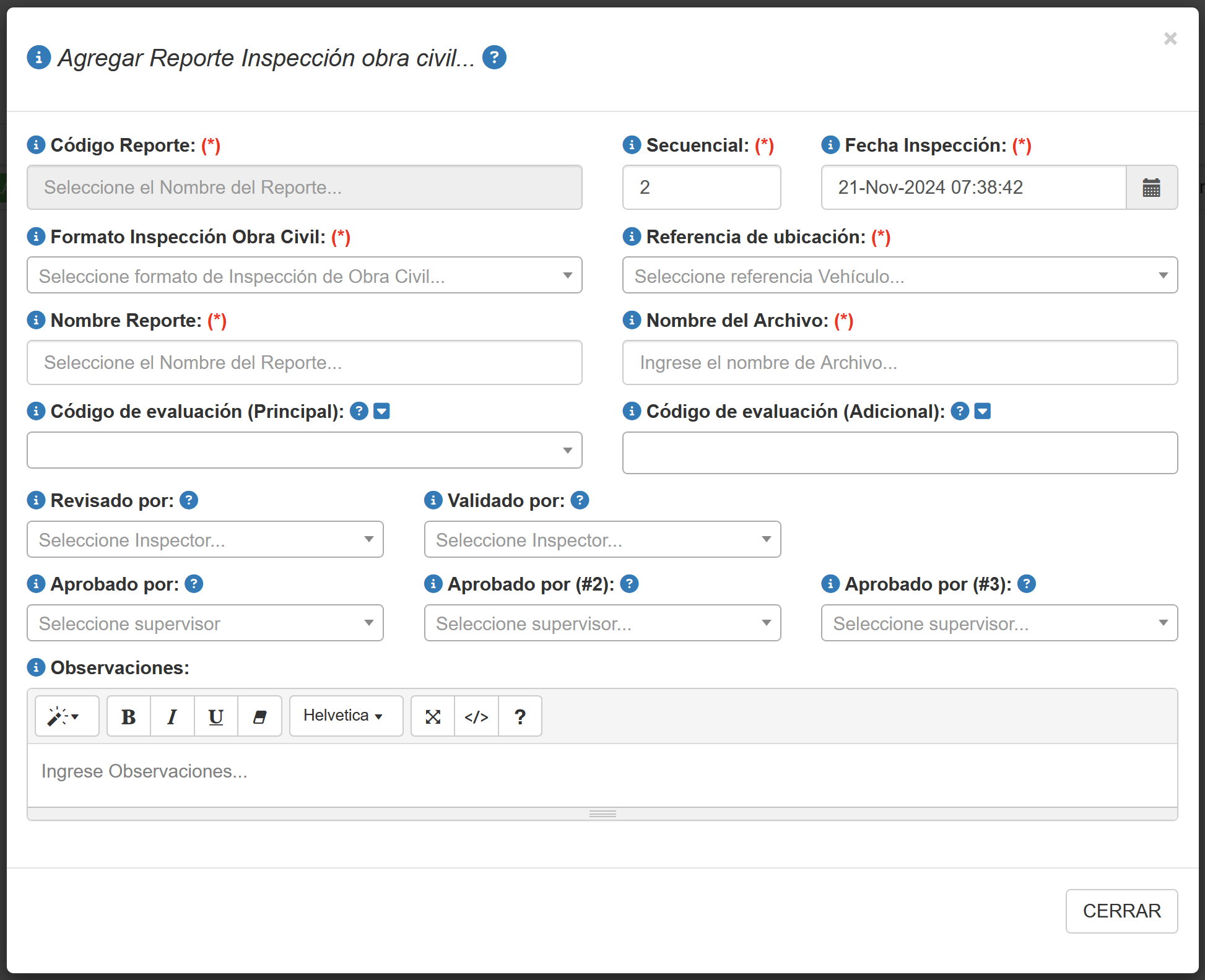1205x980 pixels.
Task: Apply underline formatting in editor
Action: pyautogui.click(x=216, y=716)
